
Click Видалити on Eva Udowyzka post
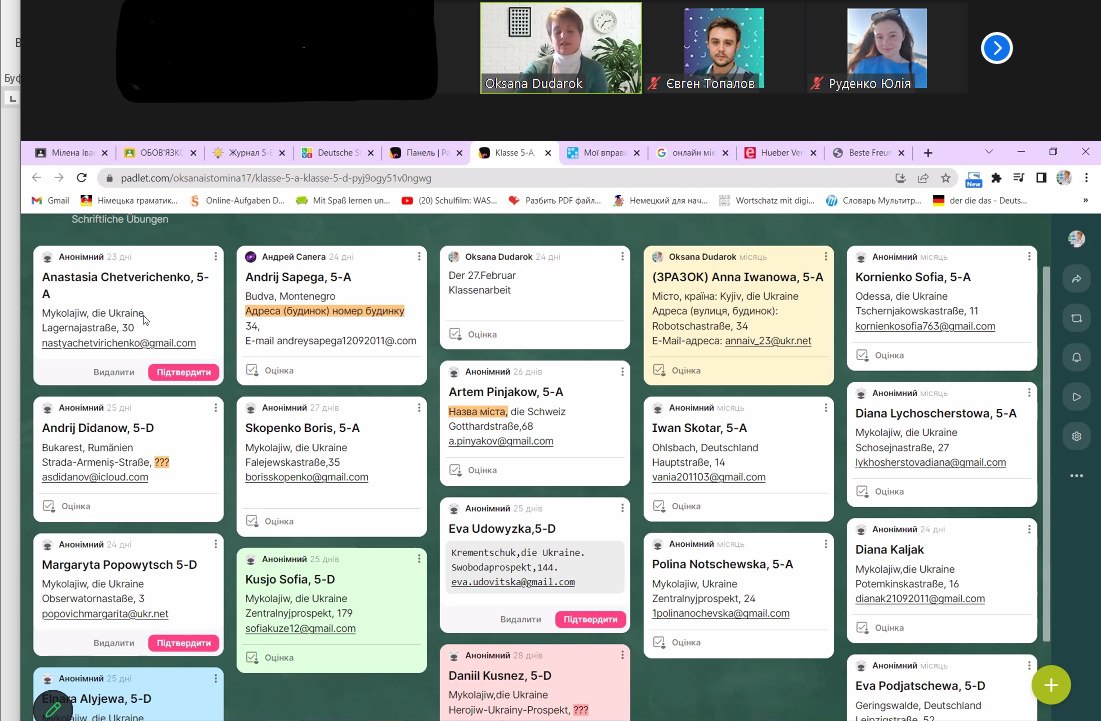[521, 619]
